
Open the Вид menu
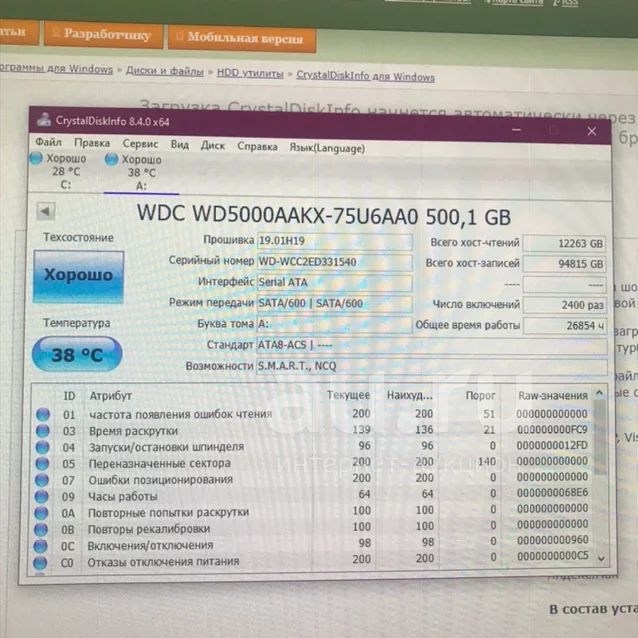(179, 145)
